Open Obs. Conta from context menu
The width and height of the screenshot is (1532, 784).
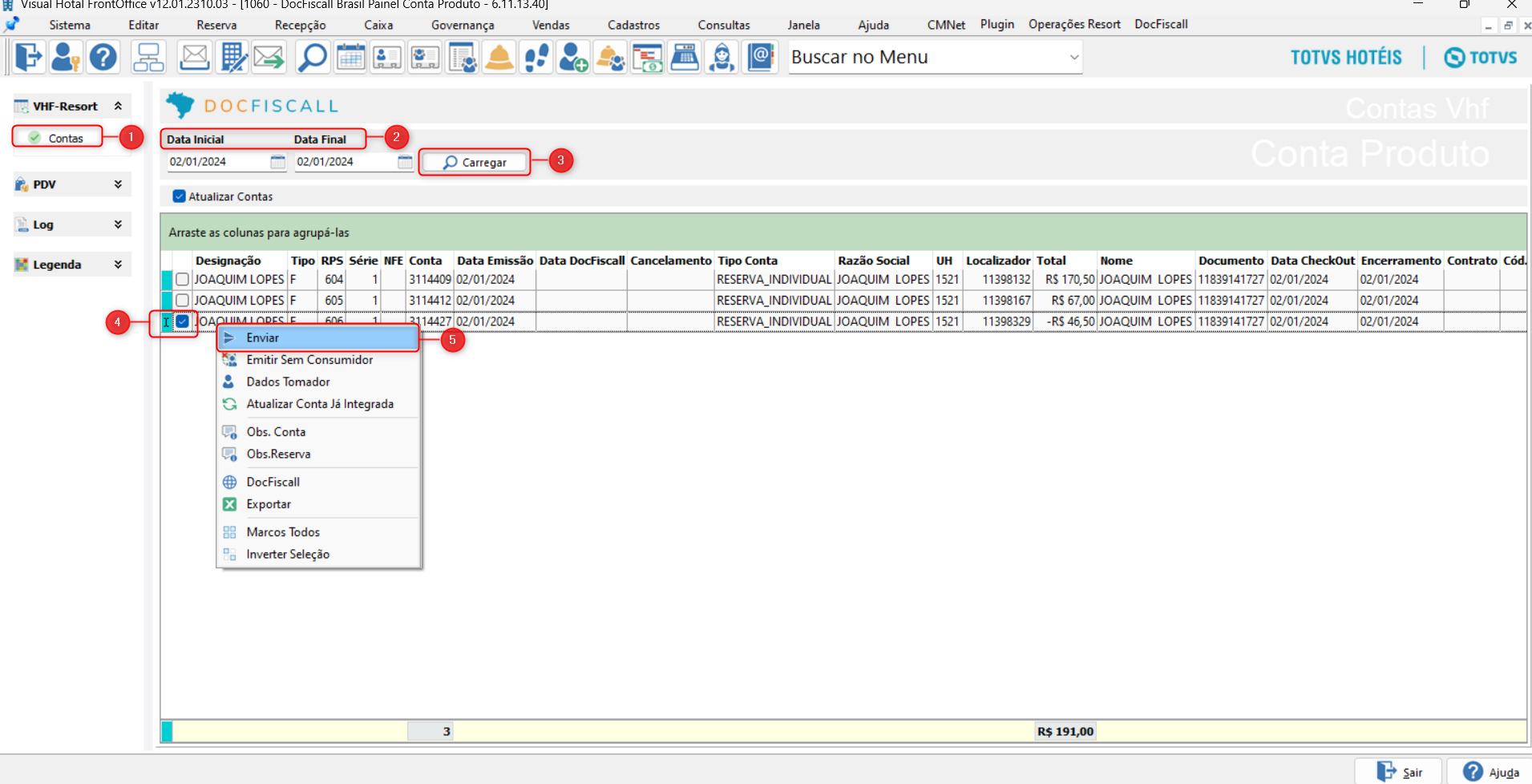pyautogui.click(x=318, y=432)
